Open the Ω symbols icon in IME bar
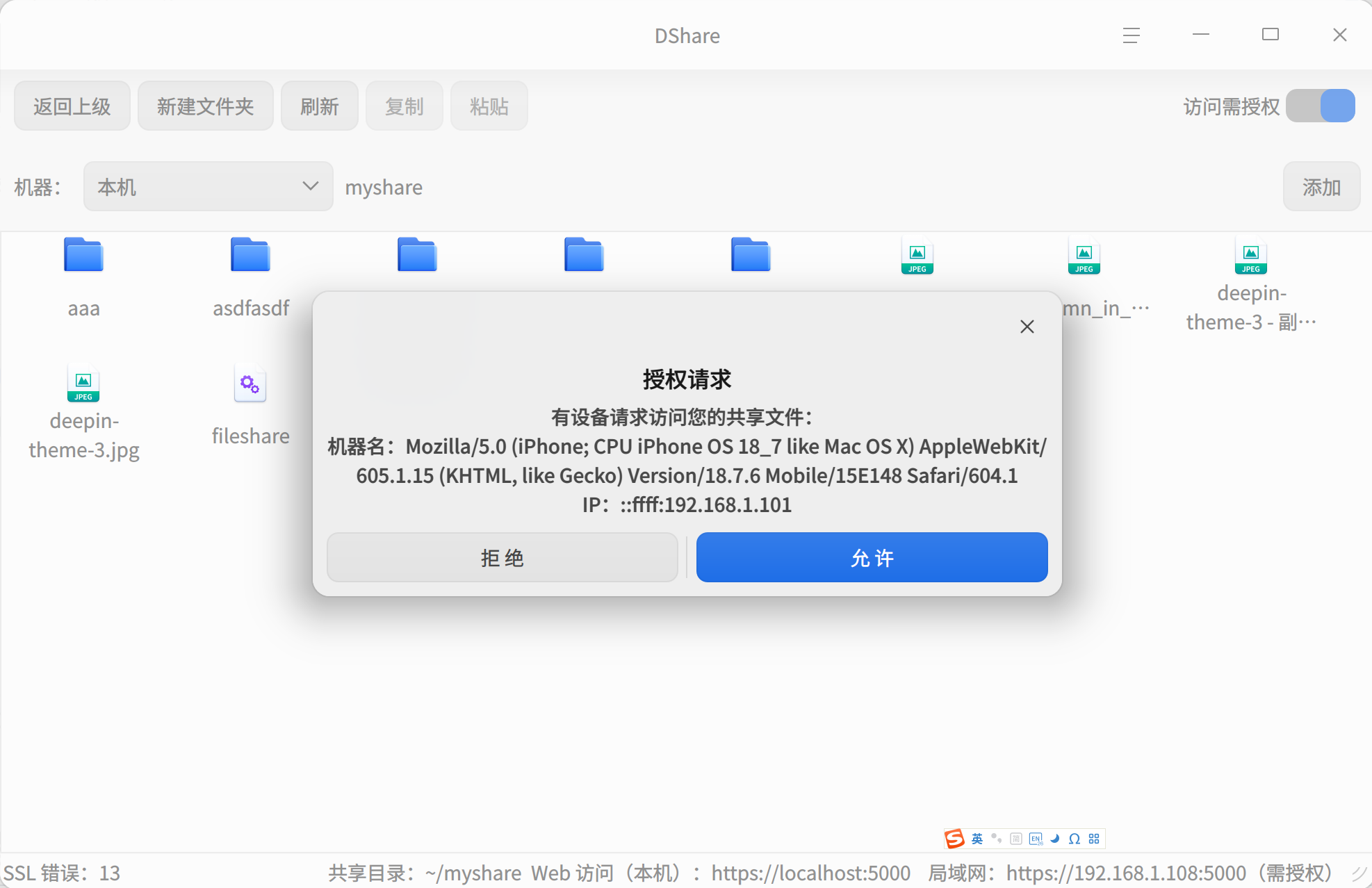Viewport: 1372px width, 888px height. [1075, 839]
